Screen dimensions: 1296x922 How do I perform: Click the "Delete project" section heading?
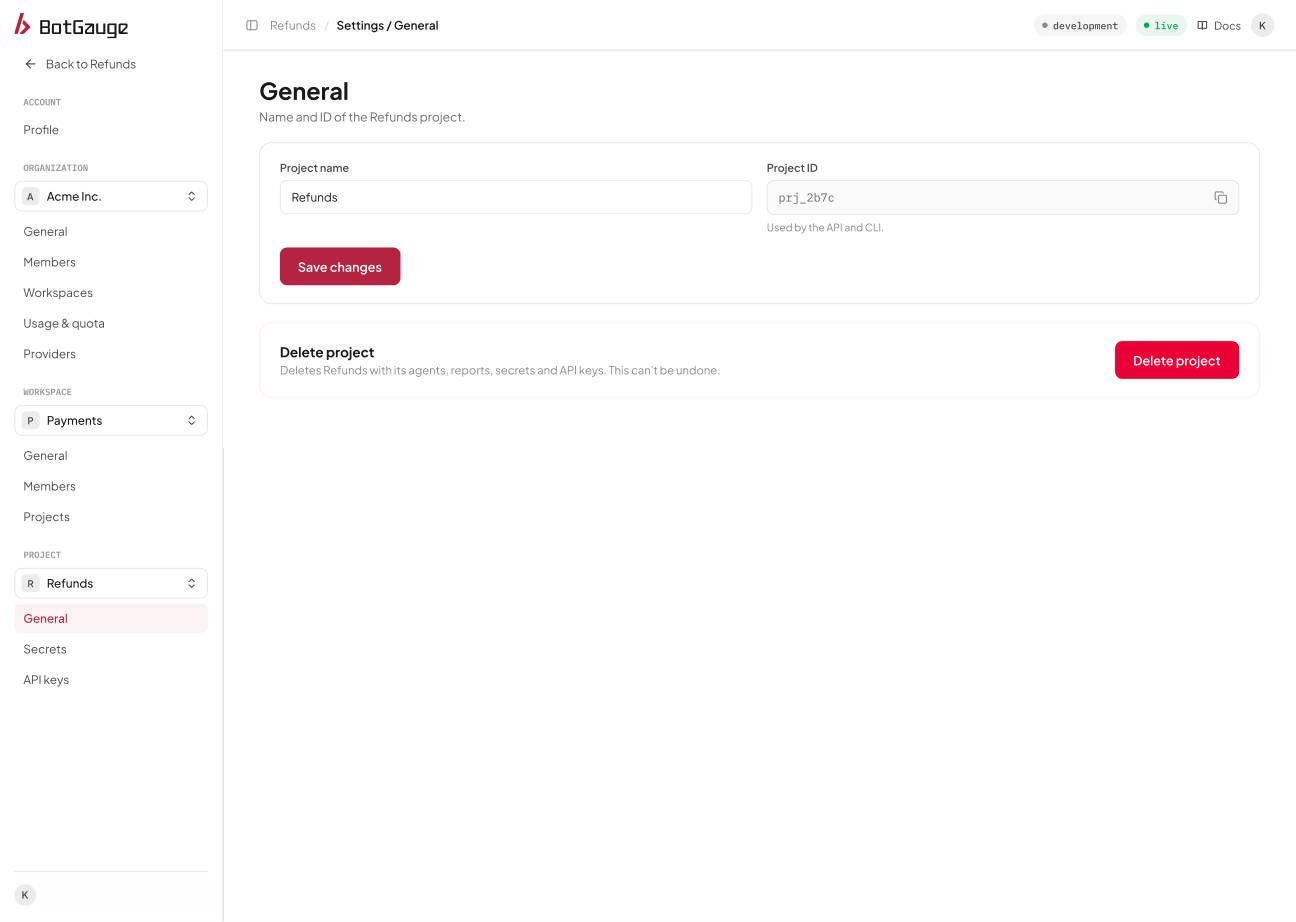[327, 352]
